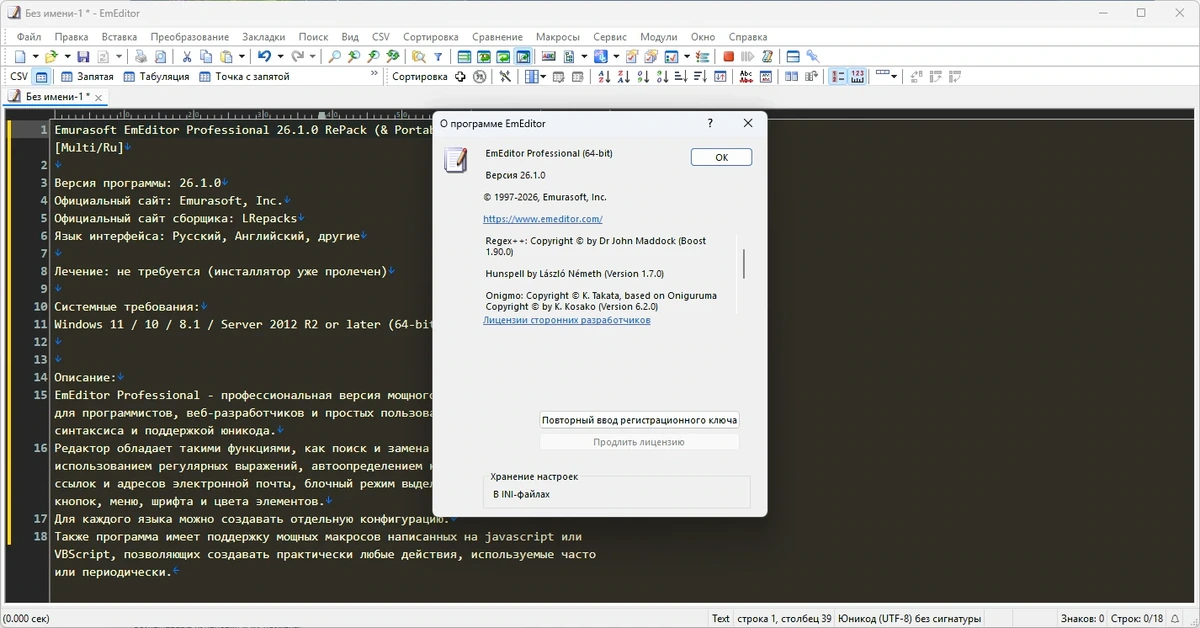
Task: Toggle Запятая (comma) CSV mode
Action: click(87, 77)
